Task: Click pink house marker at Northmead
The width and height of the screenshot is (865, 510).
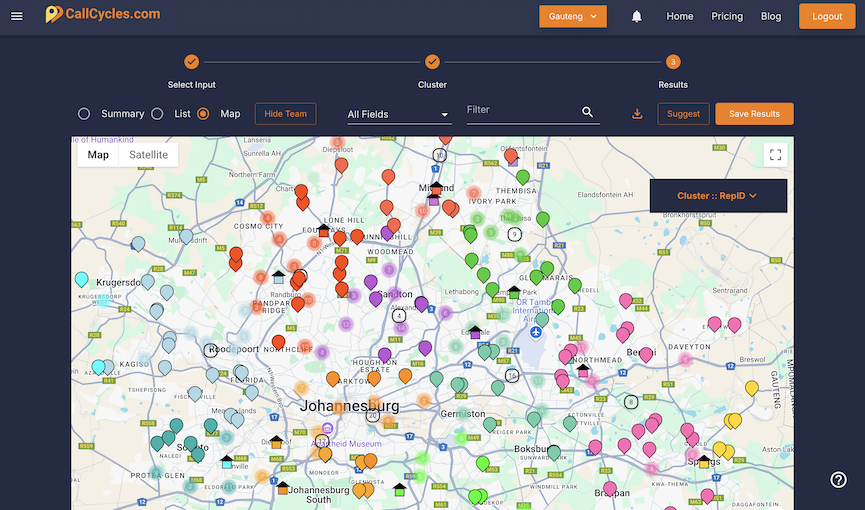Action: (583, 370)
